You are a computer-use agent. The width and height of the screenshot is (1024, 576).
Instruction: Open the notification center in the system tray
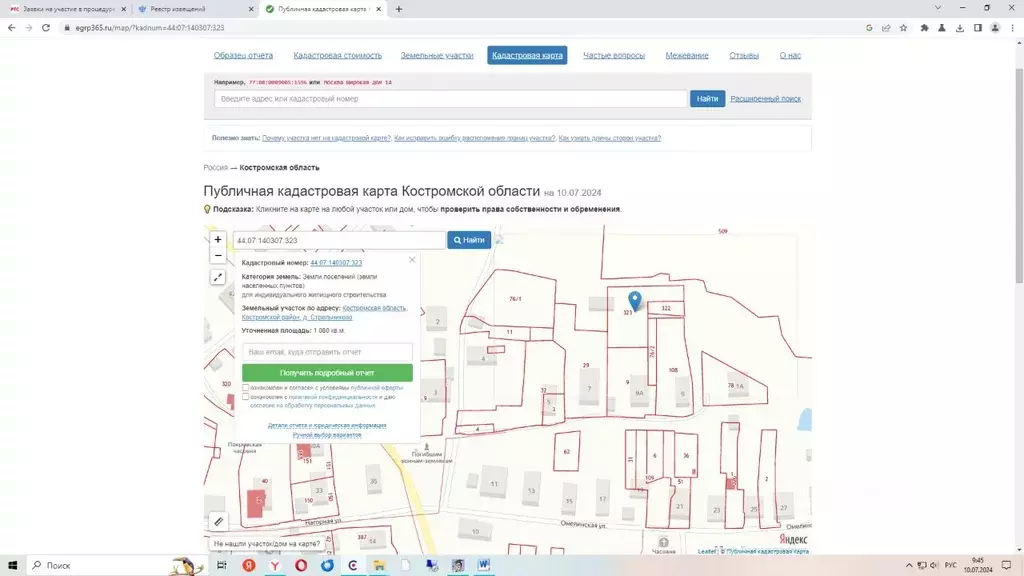click(1006, 565)
